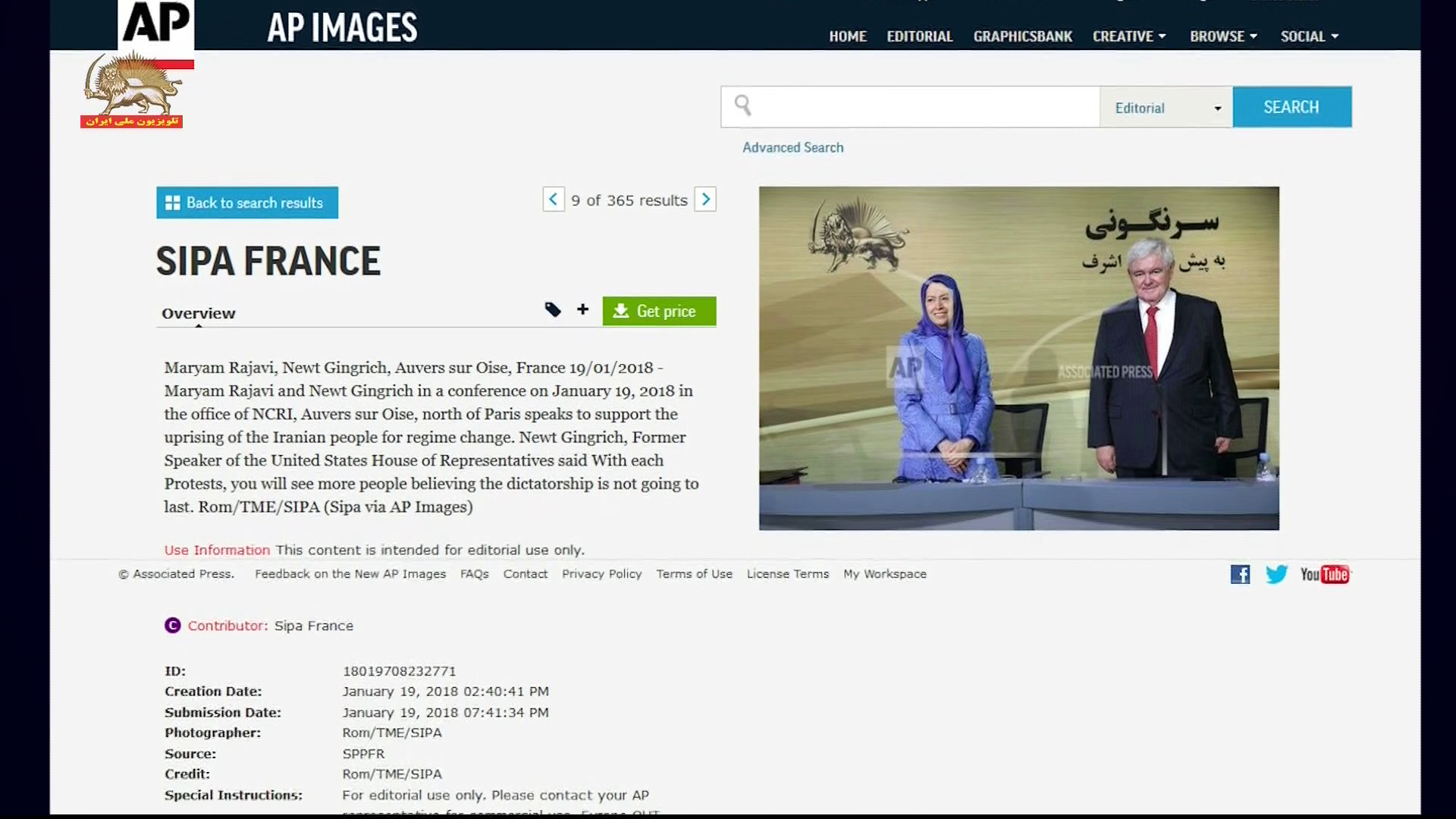Open the FAQs footer link
The width and height of the screenshot is (1456, 819).
475,574
